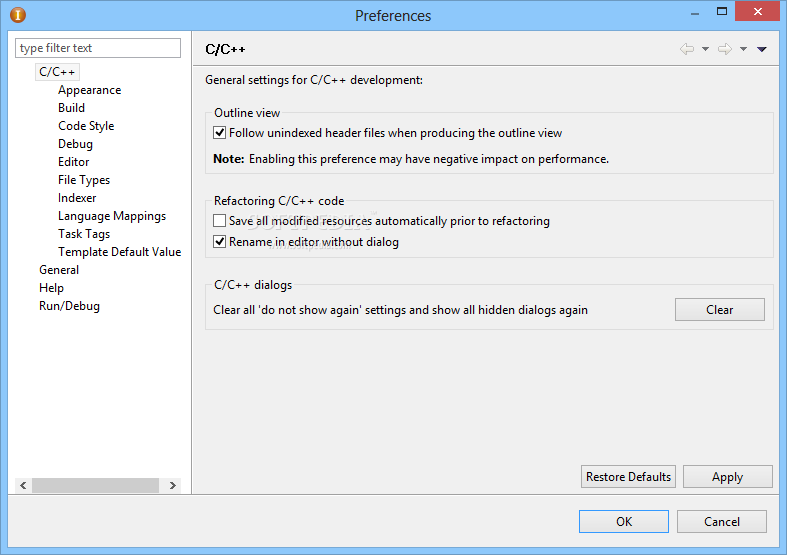Click the left scroll arrow in tree pane
This screenshot has height=555, width=787.
click(x=23, y=485)
